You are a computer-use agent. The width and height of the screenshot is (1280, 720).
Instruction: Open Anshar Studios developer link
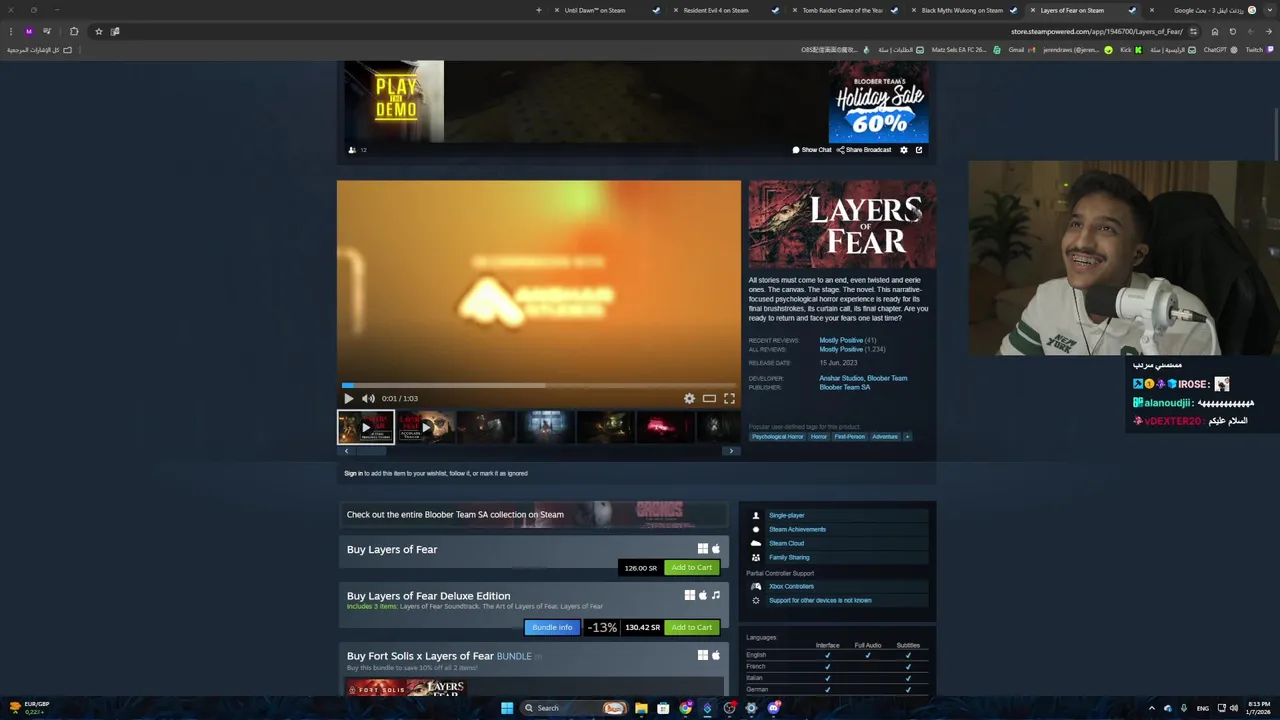pos(841,378)
